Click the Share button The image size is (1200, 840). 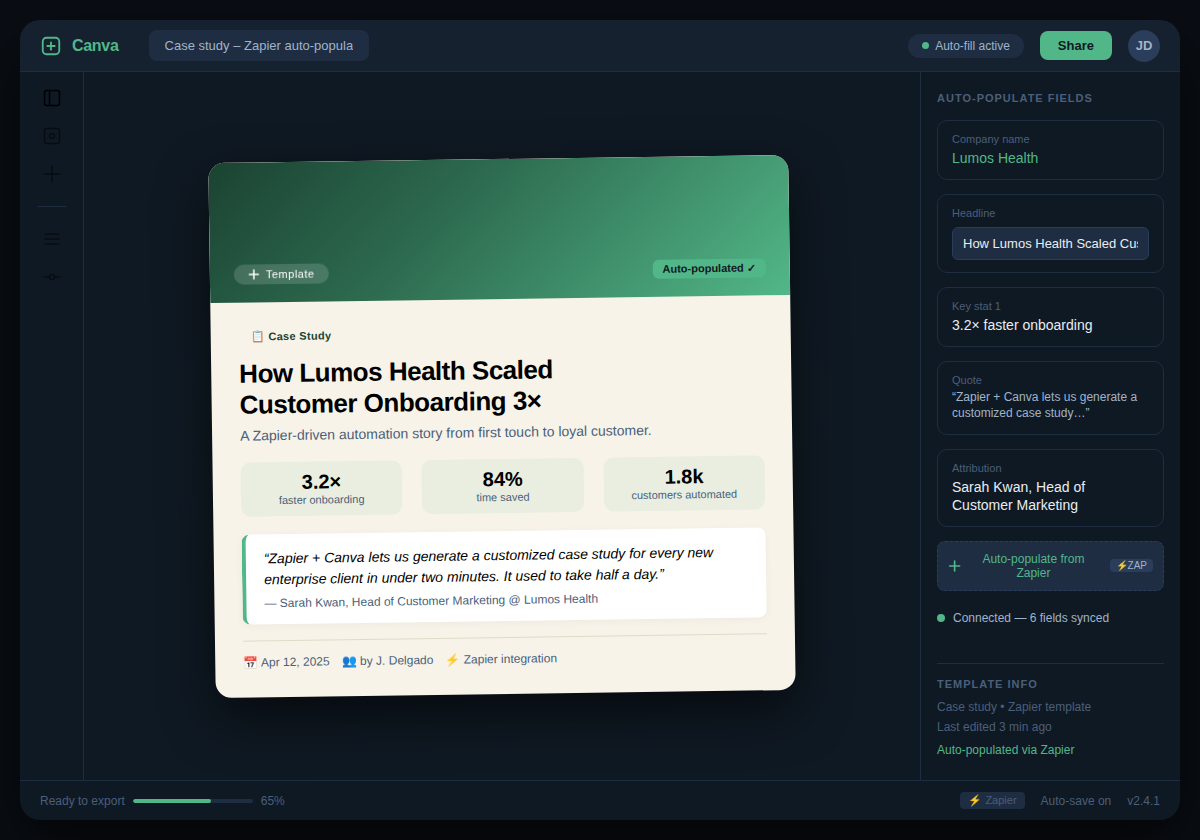pyautogui.click(x=1076, y=46)
